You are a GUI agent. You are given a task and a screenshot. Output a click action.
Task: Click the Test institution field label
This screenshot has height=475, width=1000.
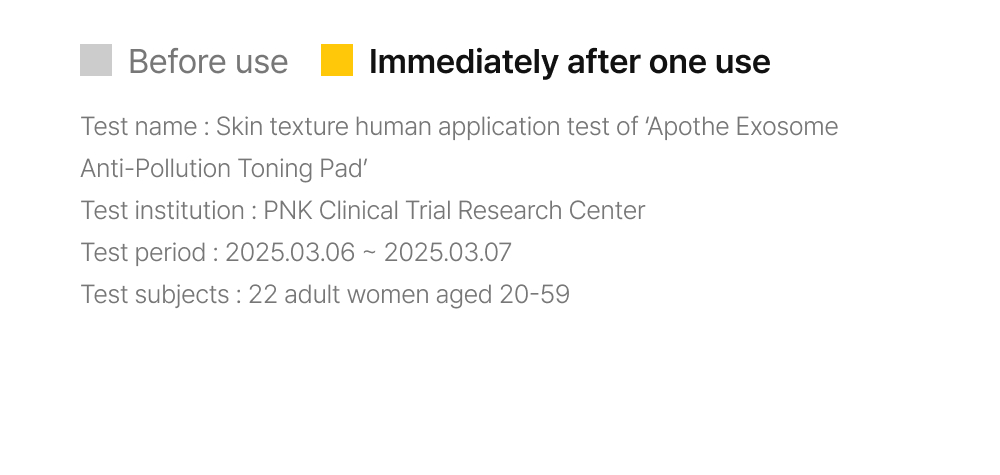pos(162,211)
